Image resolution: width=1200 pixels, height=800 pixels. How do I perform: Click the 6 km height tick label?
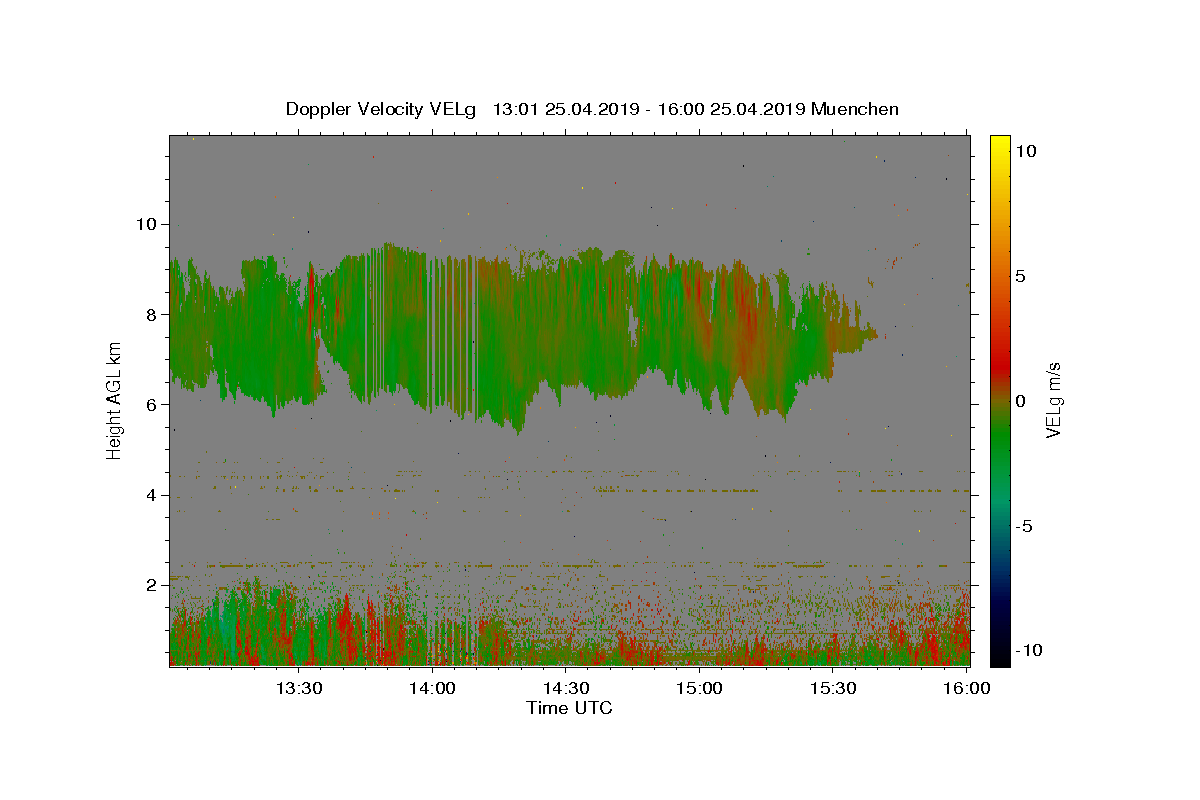coord(151,404)
